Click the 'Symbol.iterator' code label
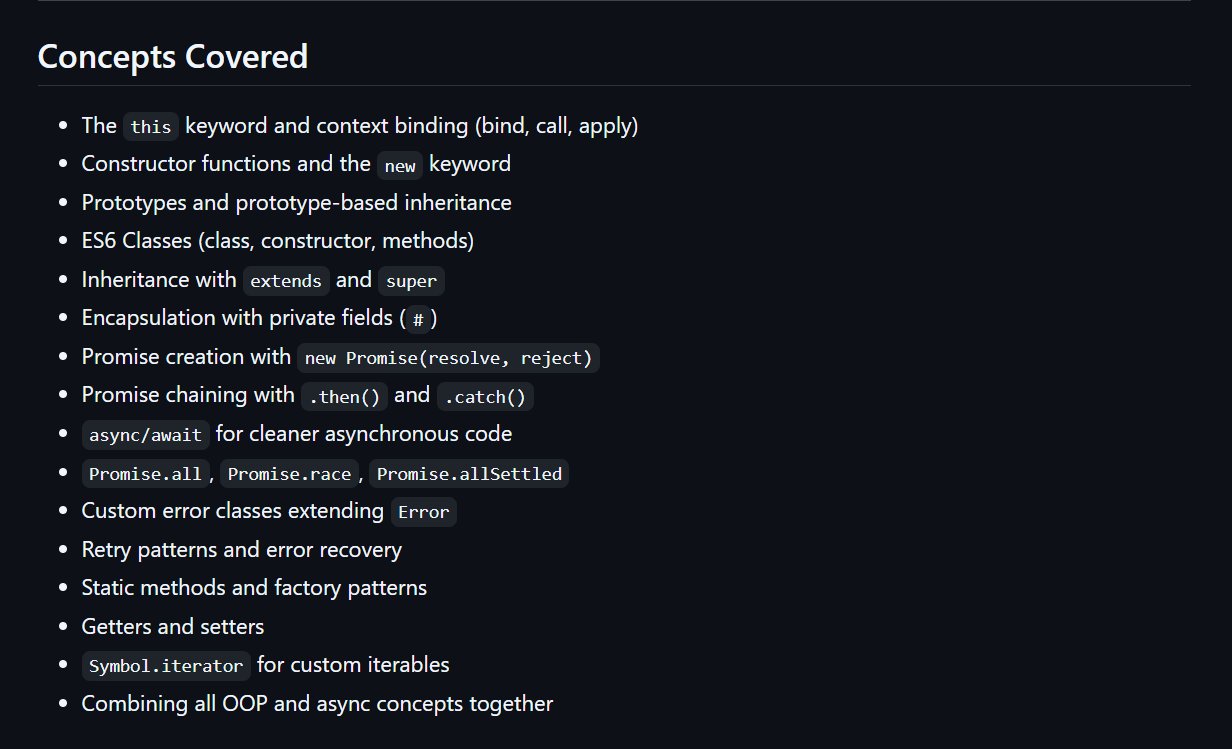 tap(166, 666)
